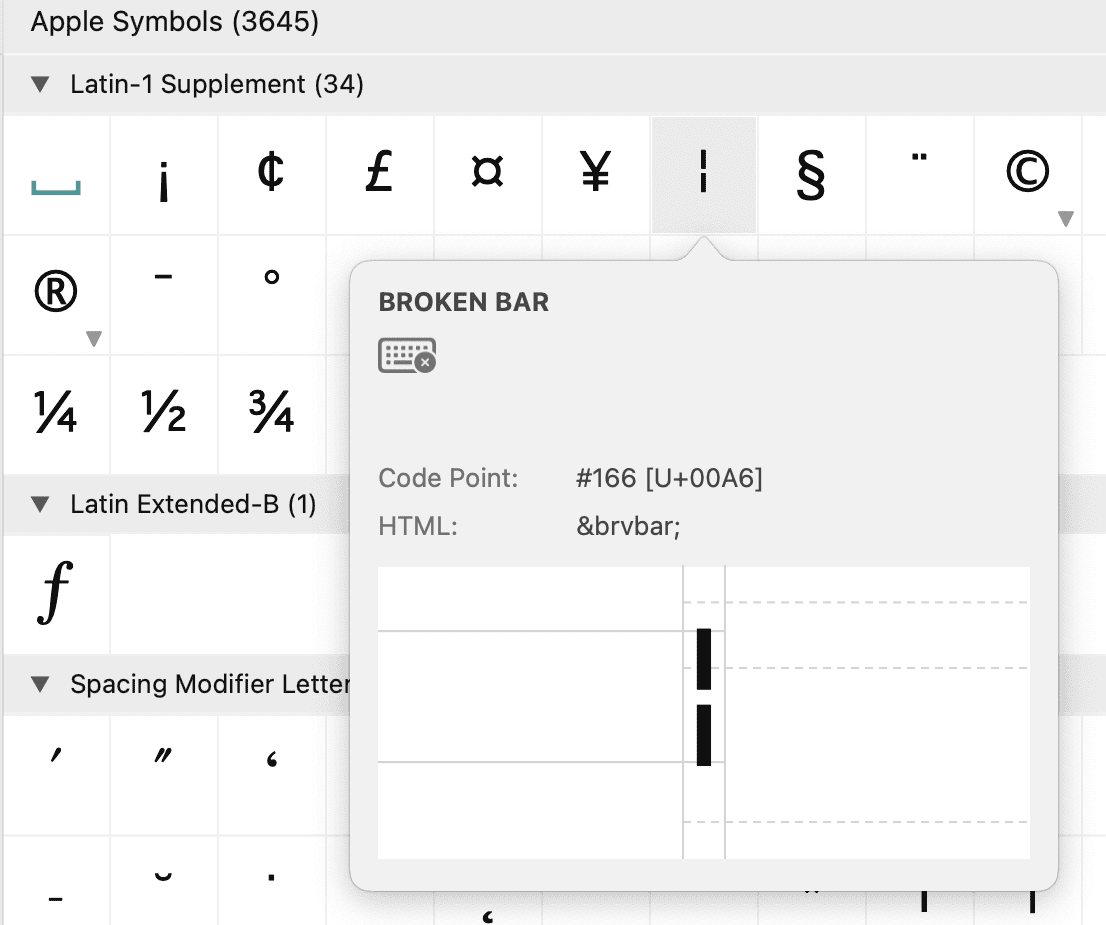Select the yen sign glyph
The image size is (1106, 925).
tap(596, 174)
